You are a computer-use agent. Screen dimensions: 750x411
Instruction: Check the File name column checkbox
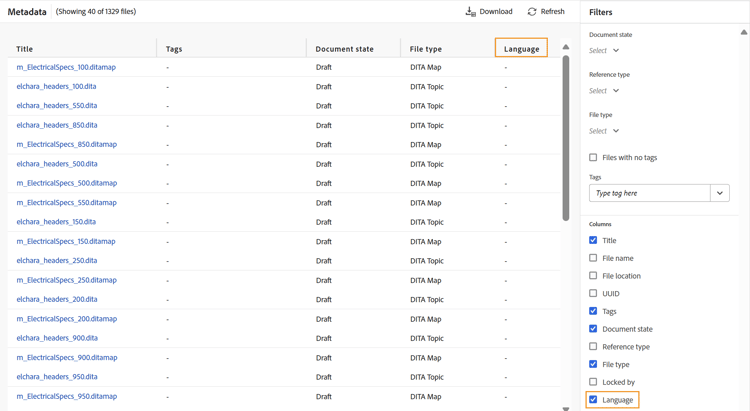click(593, 258)
